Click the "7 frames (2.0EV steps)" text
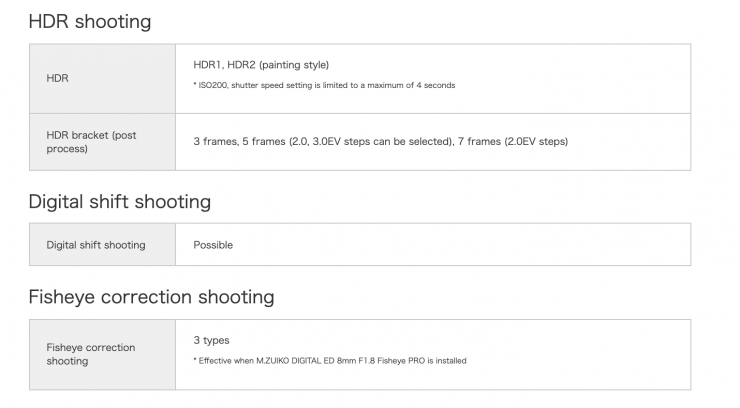The width and height of the screenshot is (740, 408). 512,142
